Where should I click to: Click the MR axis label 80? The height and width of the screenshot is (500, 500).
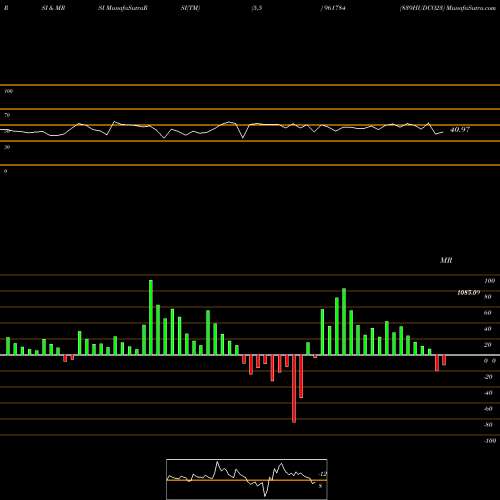click(488, 297)
